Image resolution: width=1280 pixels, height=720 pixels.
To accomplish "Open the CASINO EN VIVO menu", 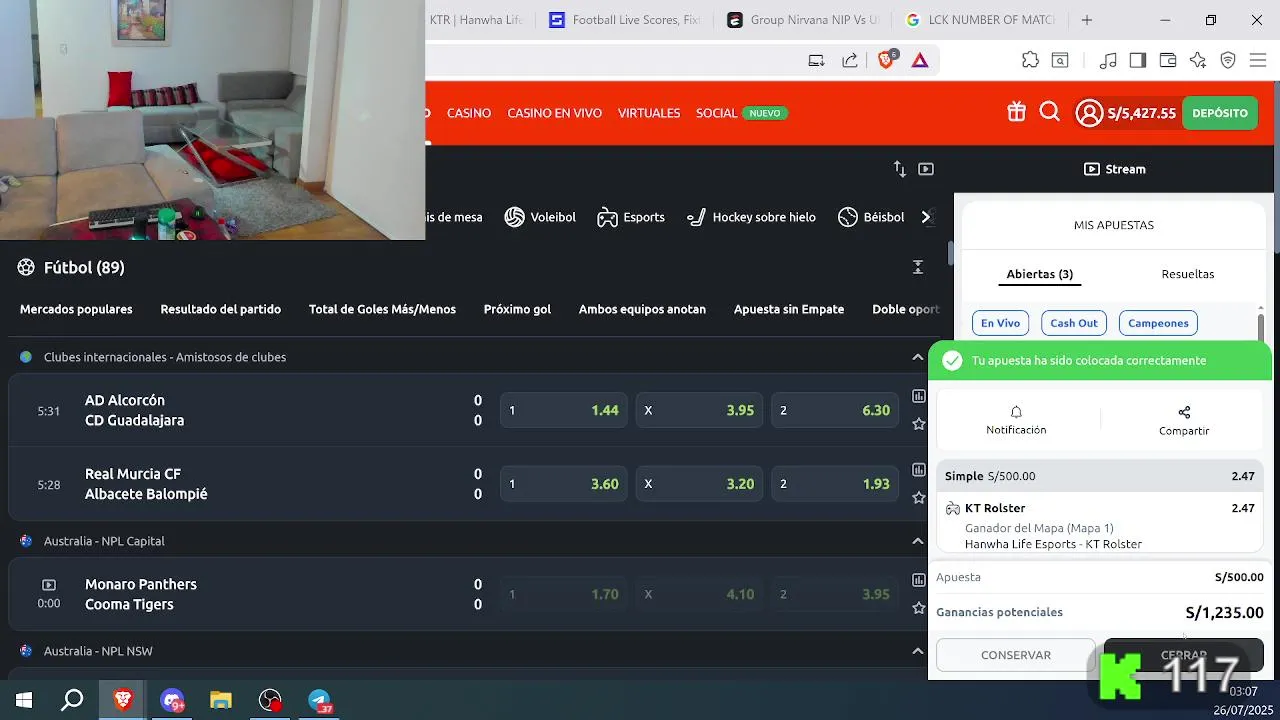I will click(x=554, y=113).
